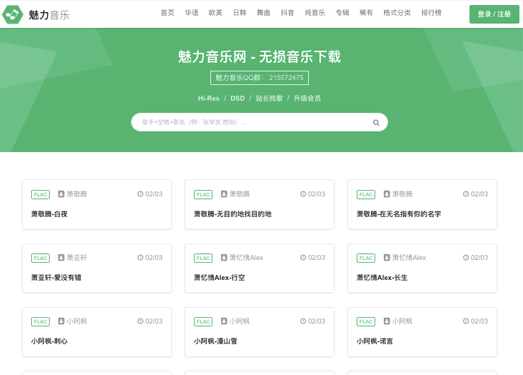Click the 魅力音乐QQ群 button

pyautogui.click(x=259, y=78)
